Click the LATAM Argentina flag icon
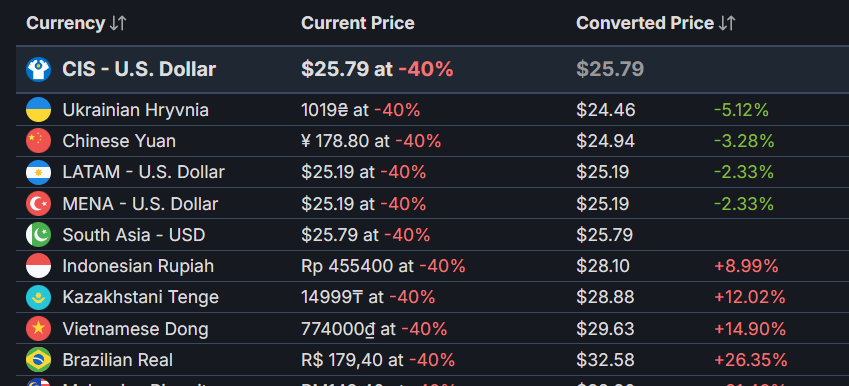Image resolution: width=849 pixels, height=386 pixels. (38, 172)
